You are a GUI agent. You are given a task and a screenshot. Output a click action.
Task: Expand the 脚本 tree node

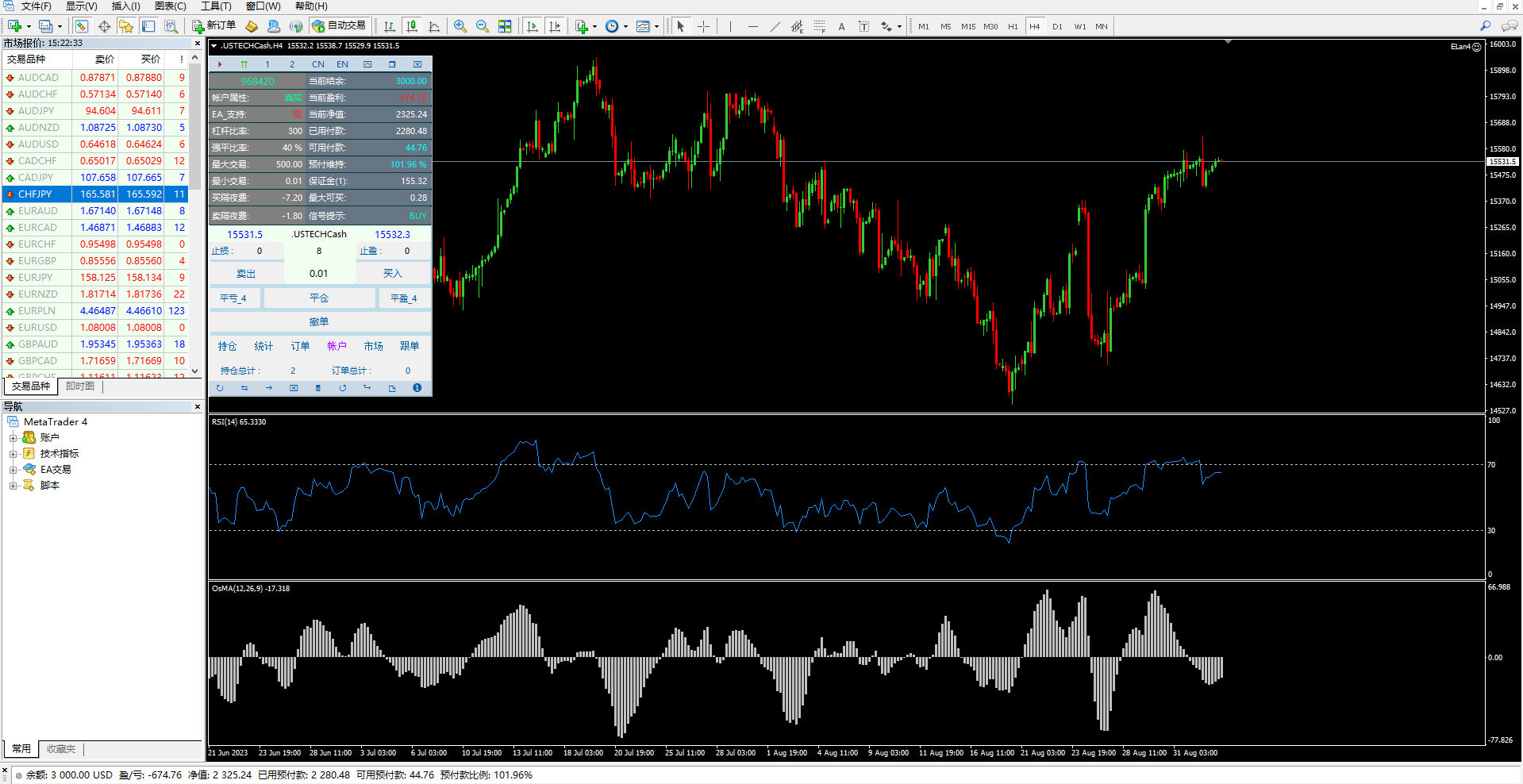[13, 486]
